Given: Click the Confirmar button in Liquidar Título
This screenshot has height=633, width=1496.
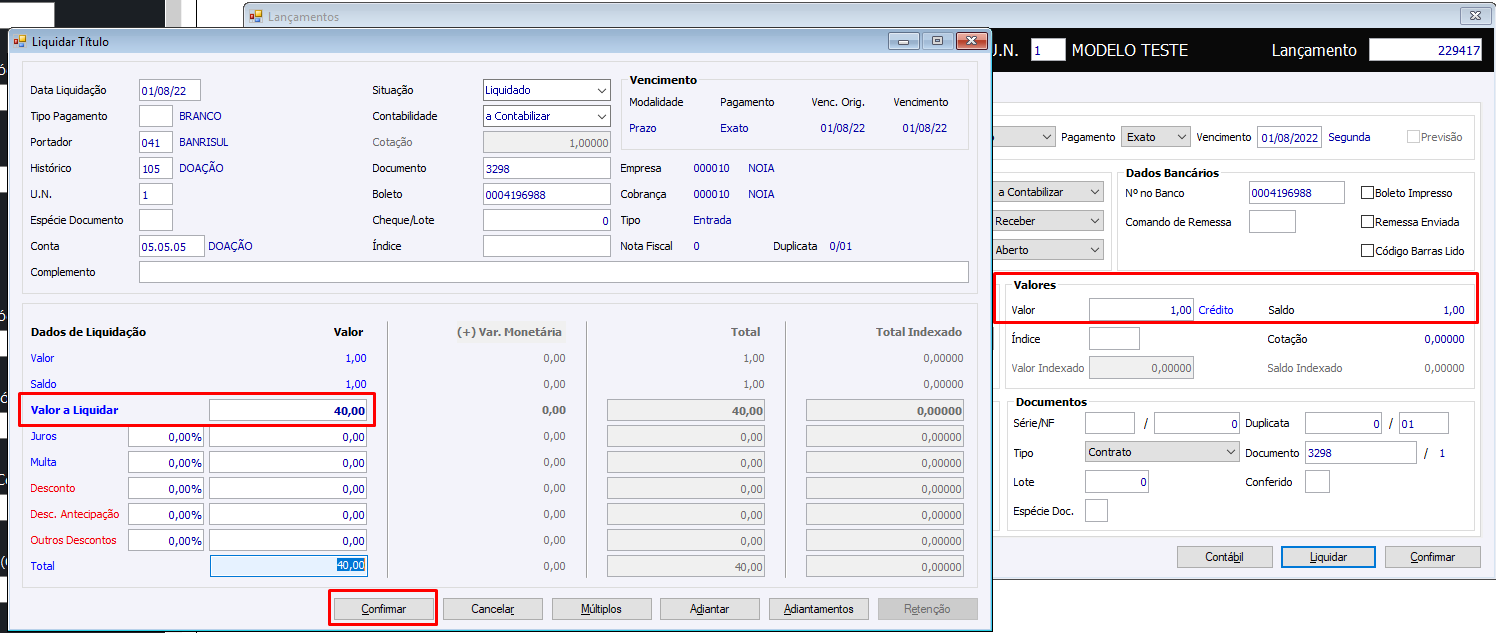Looking at the screenshot, I should [x=383, y=609].
